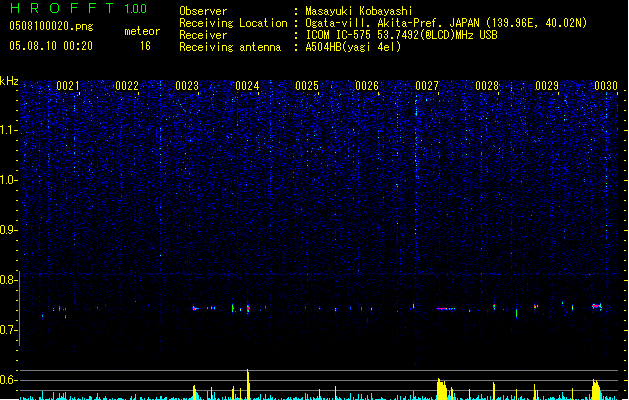Click the yellow power peak just after 0023
Screen dimensions: 629x400
coord(195,392)
